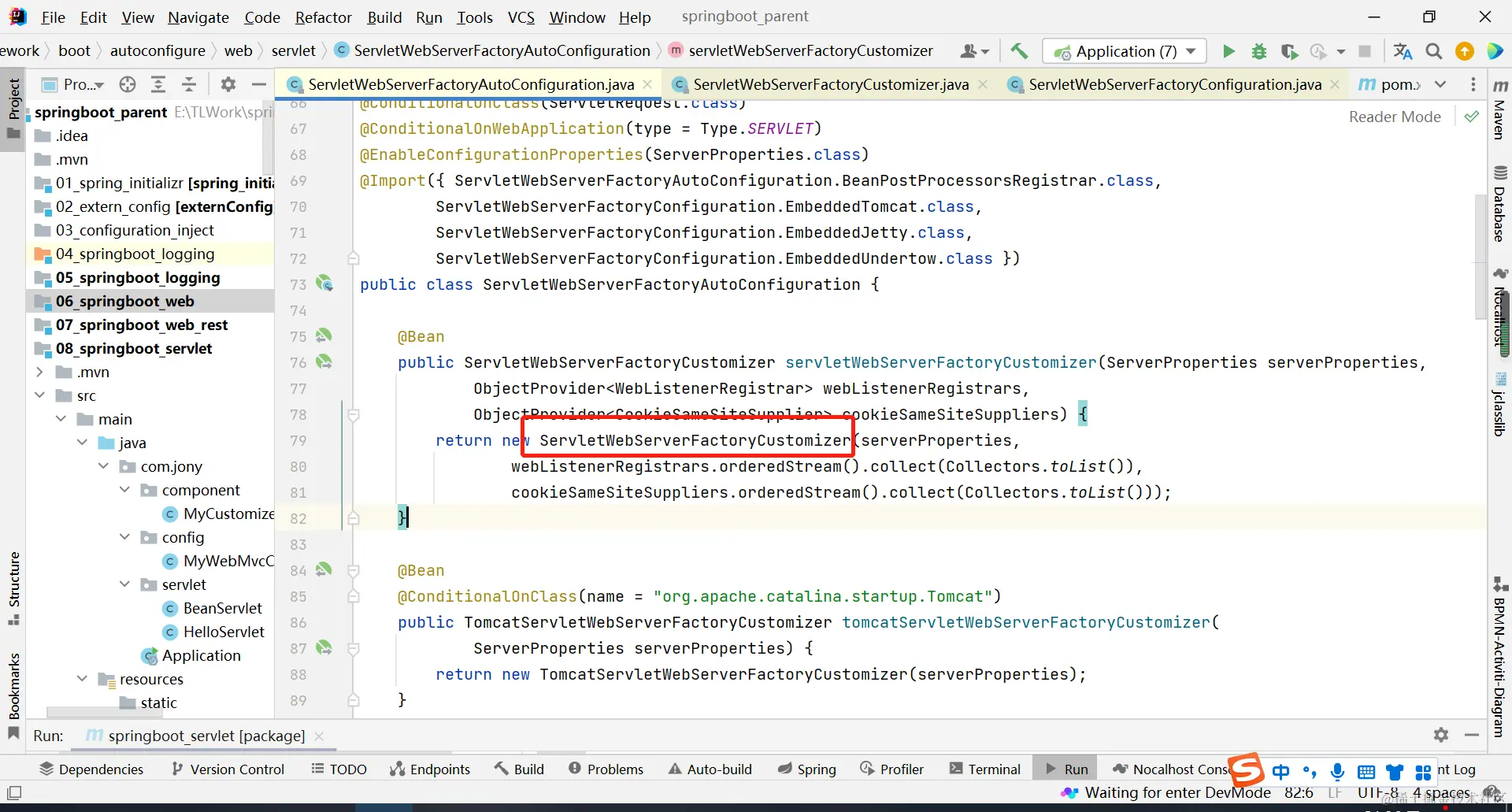Click the gutter bean icon on line 84

point(324,569)
